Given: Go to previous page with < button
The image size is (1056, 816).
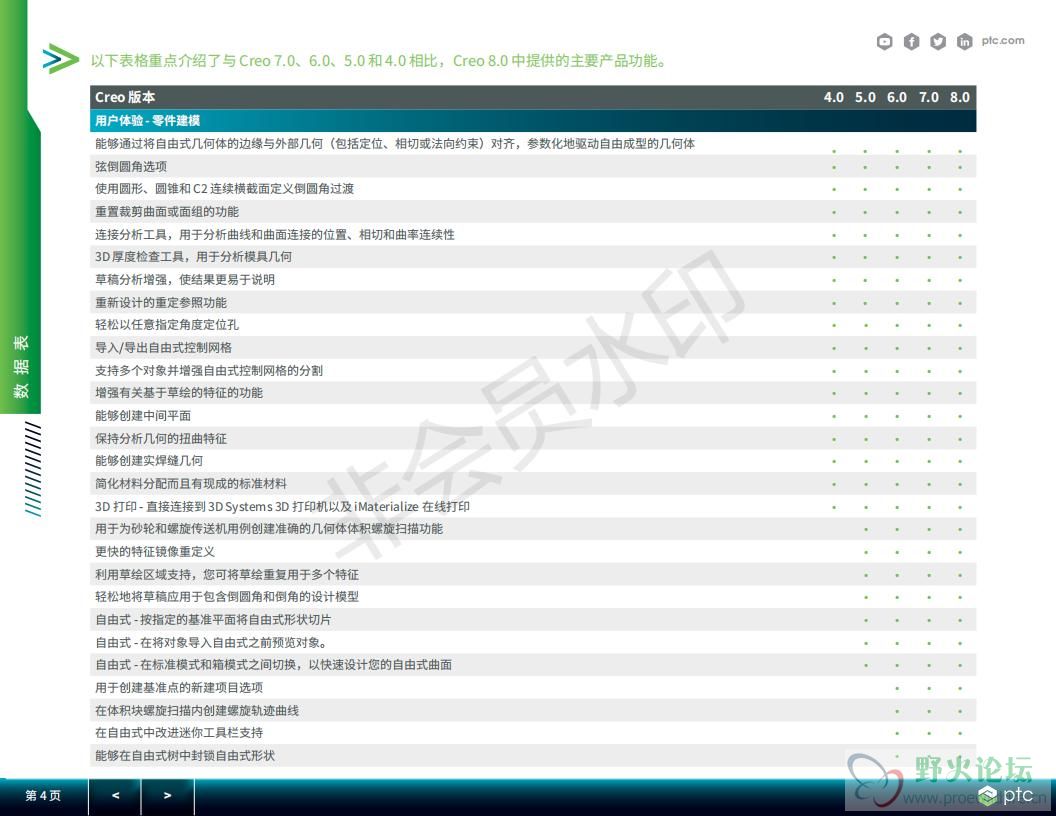Looking at the screenshot, I should point(115,796).
